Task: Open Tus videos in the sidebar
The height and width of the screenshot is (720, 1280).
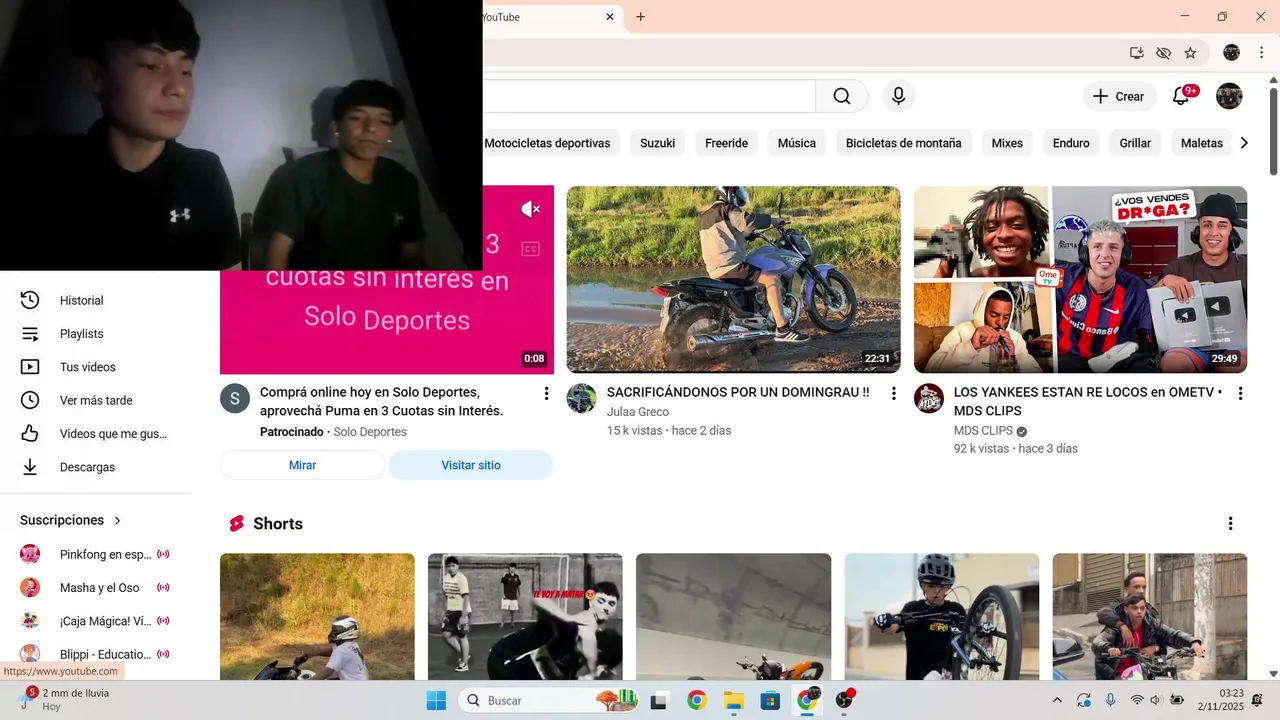Action: coord(96,367)
